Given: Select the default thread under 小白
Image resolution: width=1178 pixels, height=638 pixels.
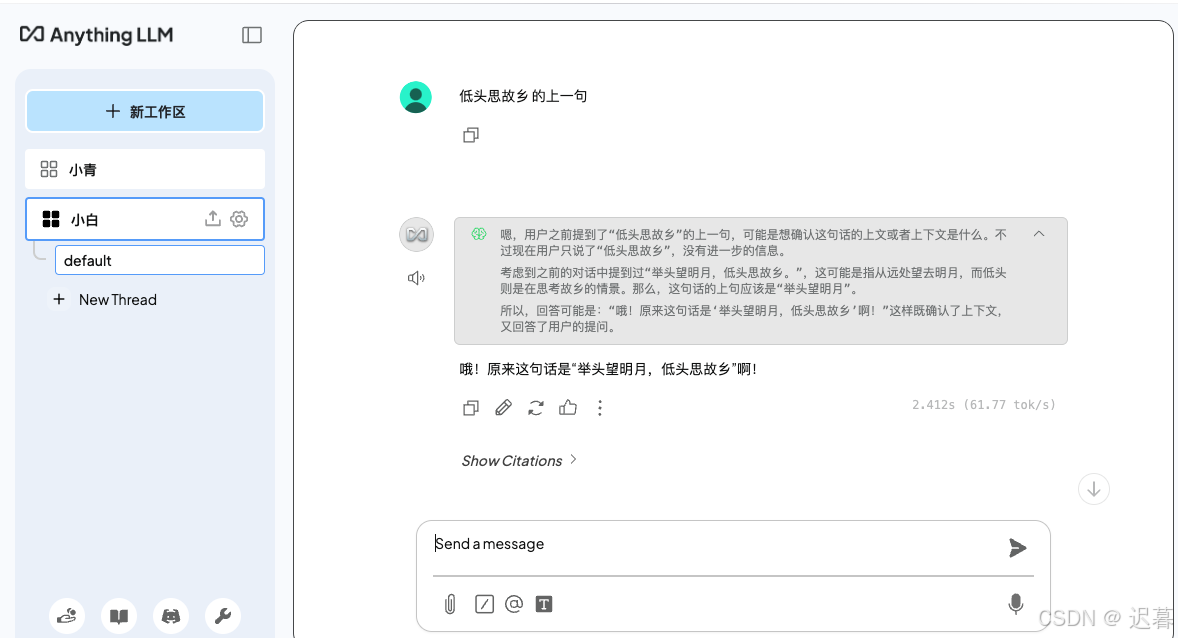Looking at the screenshot, I should click(159, 259).
